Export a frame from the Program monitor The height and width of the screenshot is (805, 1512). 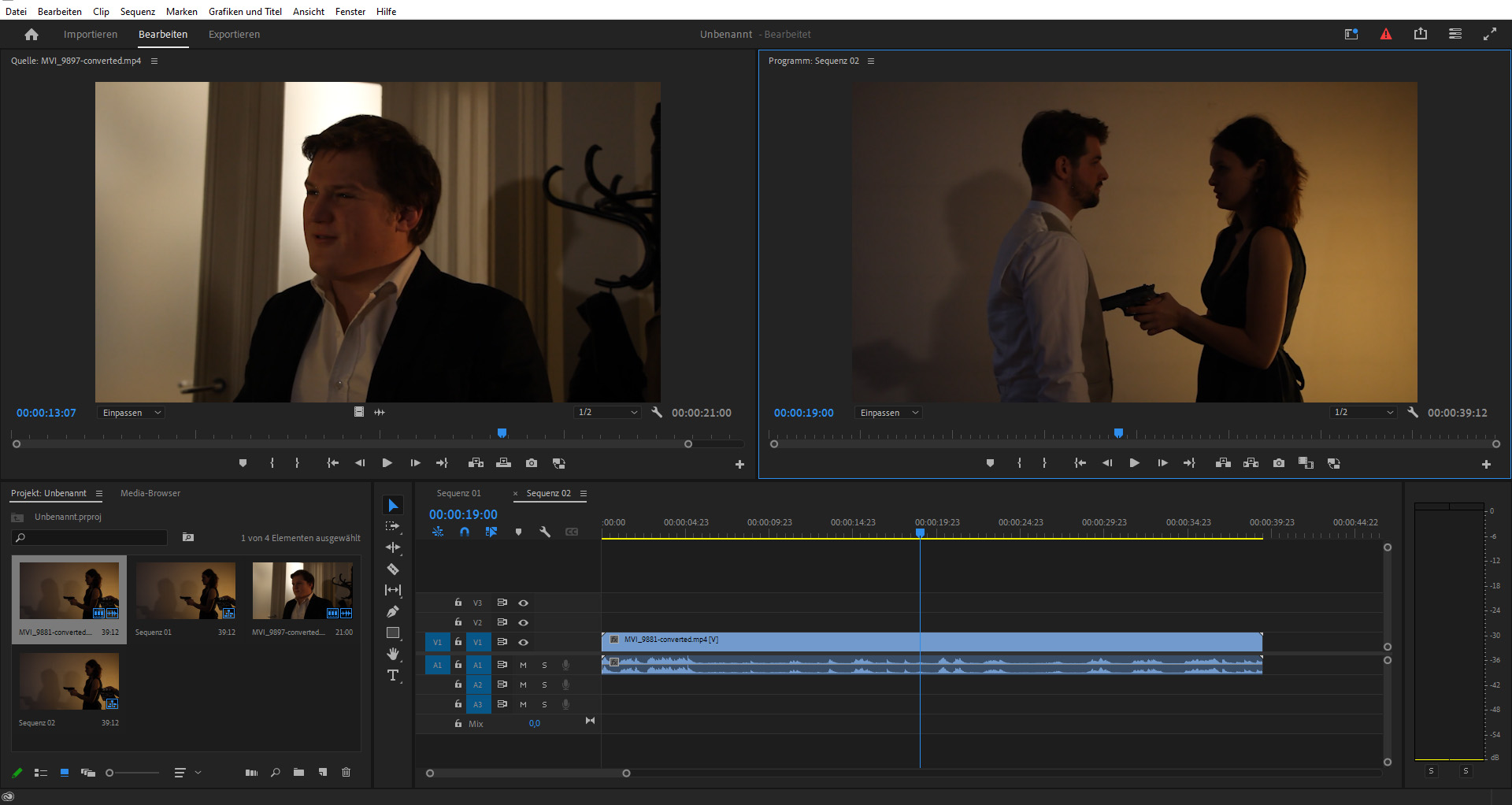[x=1278, y=463]
